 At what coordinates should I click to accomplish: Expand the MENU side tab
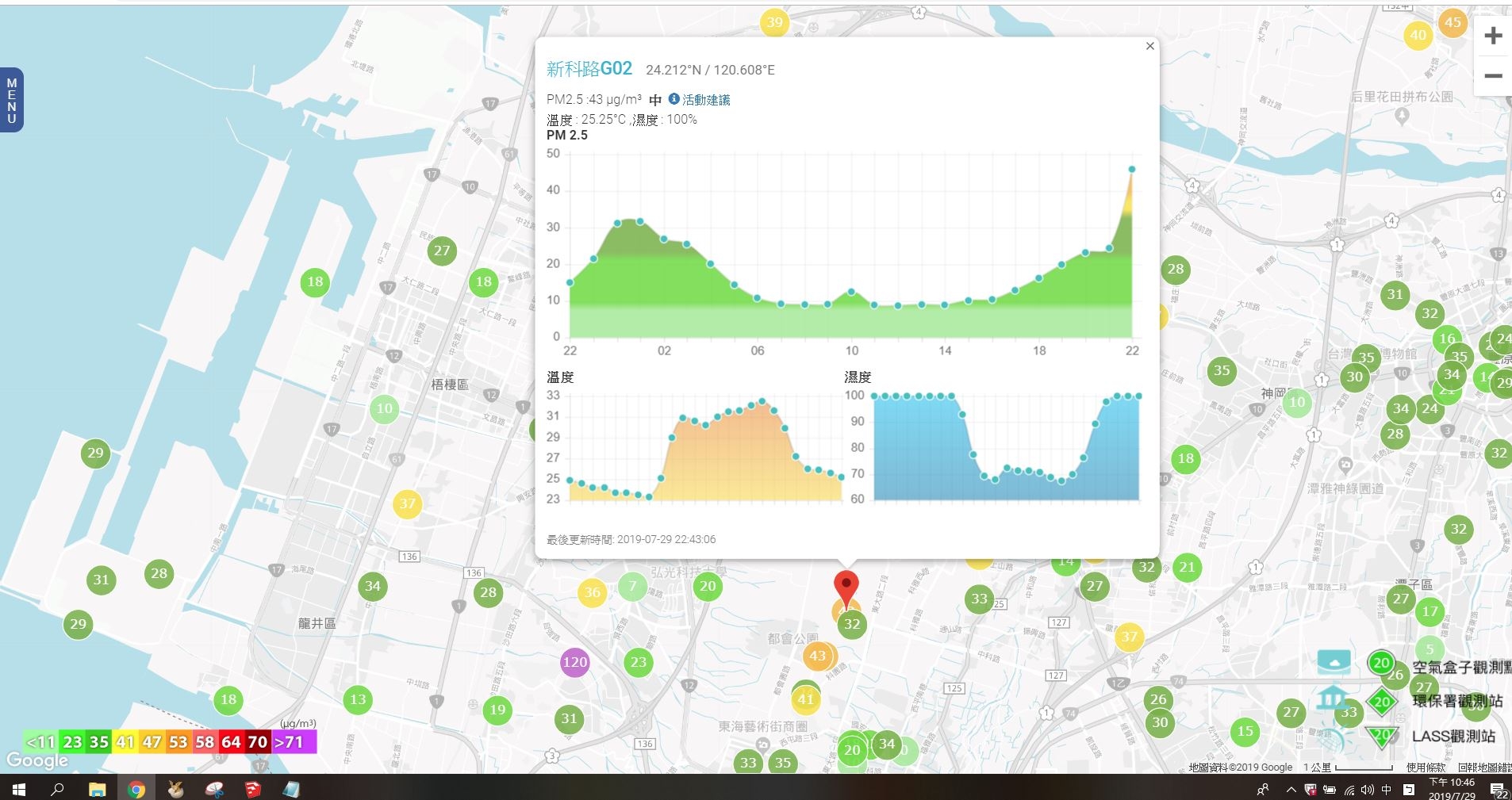(11, 100)
